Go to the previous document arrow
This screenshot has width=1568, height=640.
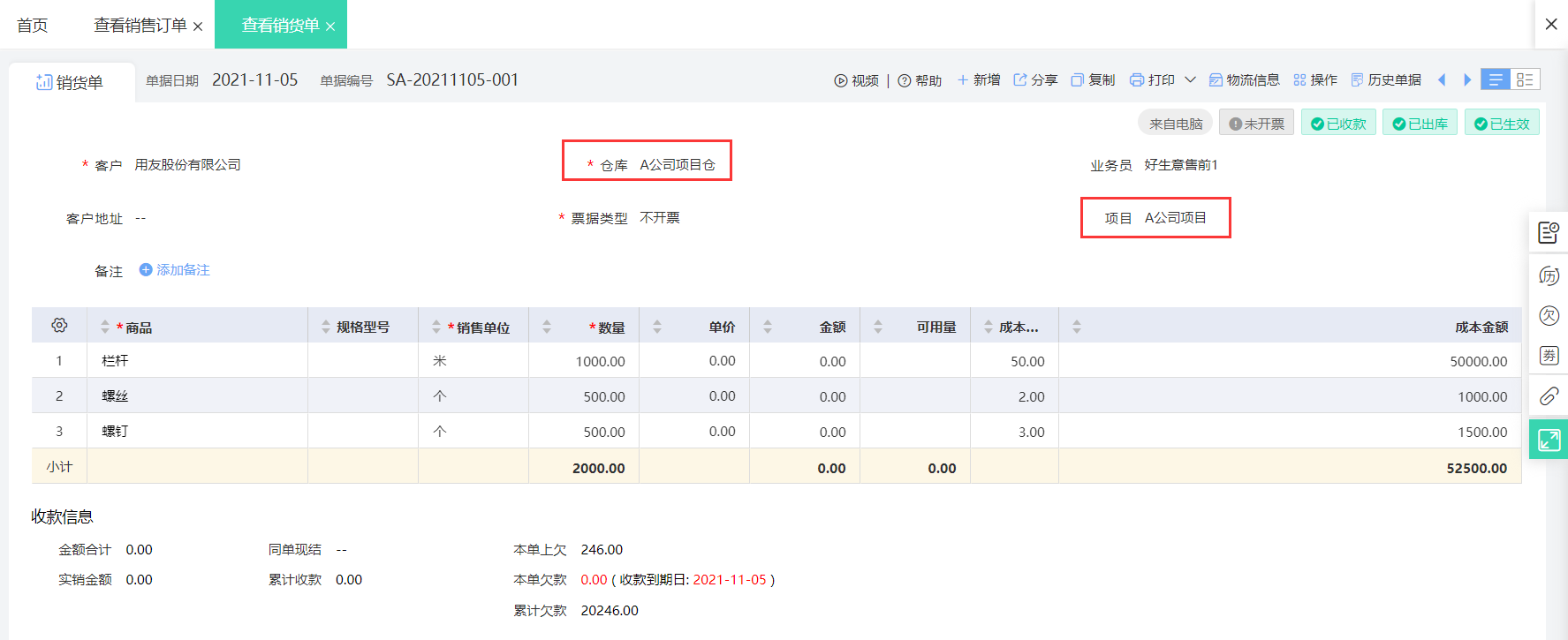1442,80
